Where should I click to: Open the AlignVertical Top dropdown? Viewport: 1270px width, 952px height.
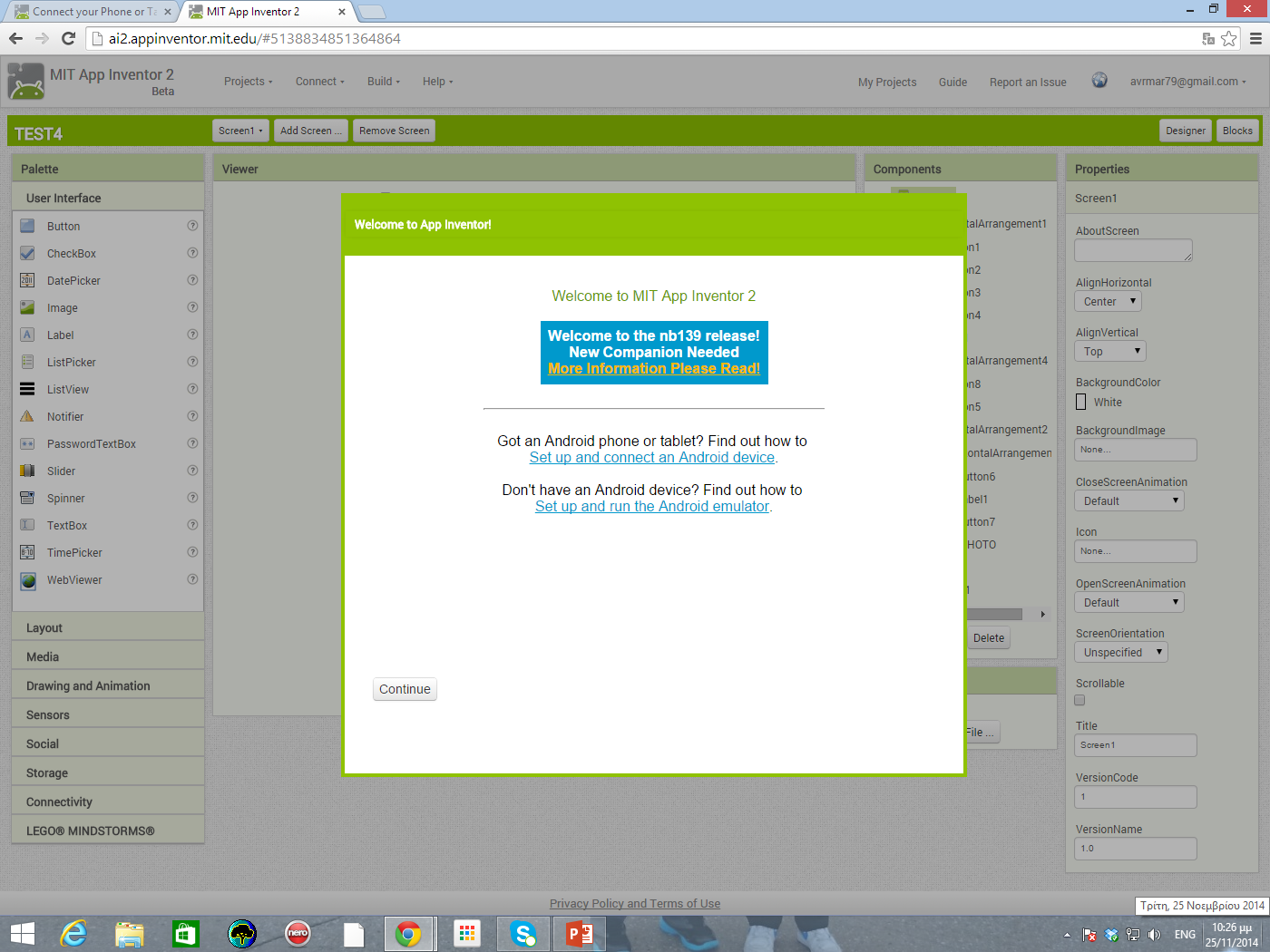pos(1110,351)
